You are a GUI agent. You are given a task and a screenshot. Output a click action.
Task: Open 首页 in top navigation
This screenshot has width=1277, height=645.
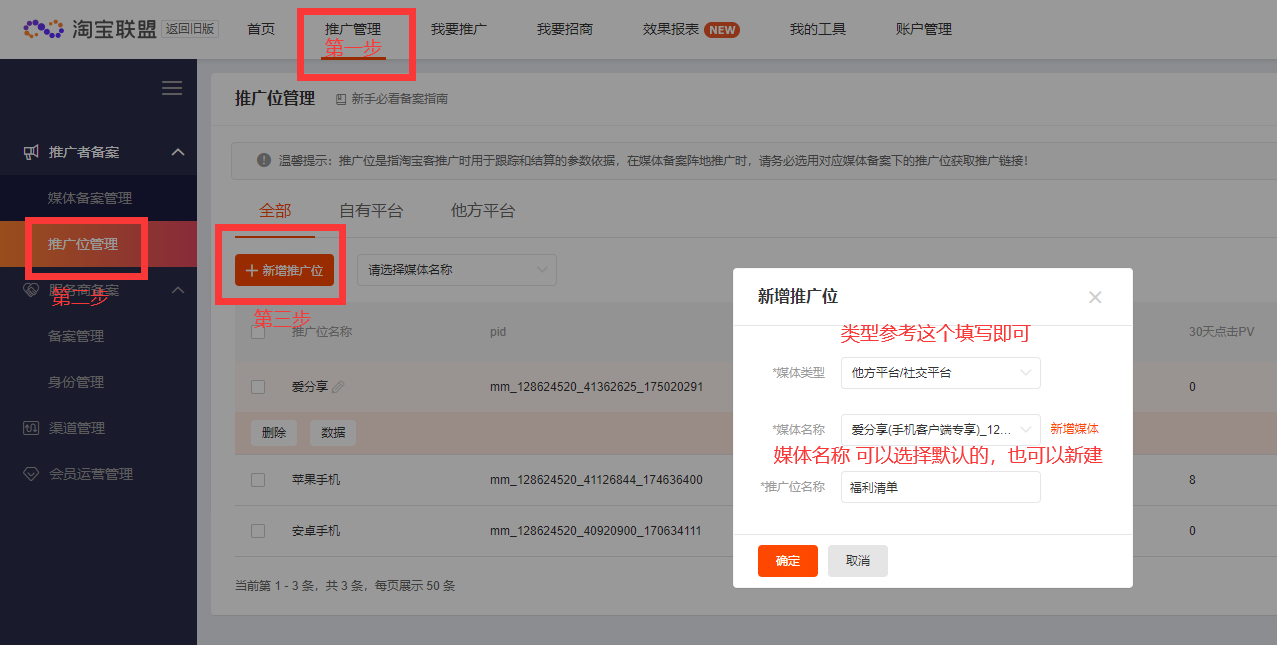(261, 30)
